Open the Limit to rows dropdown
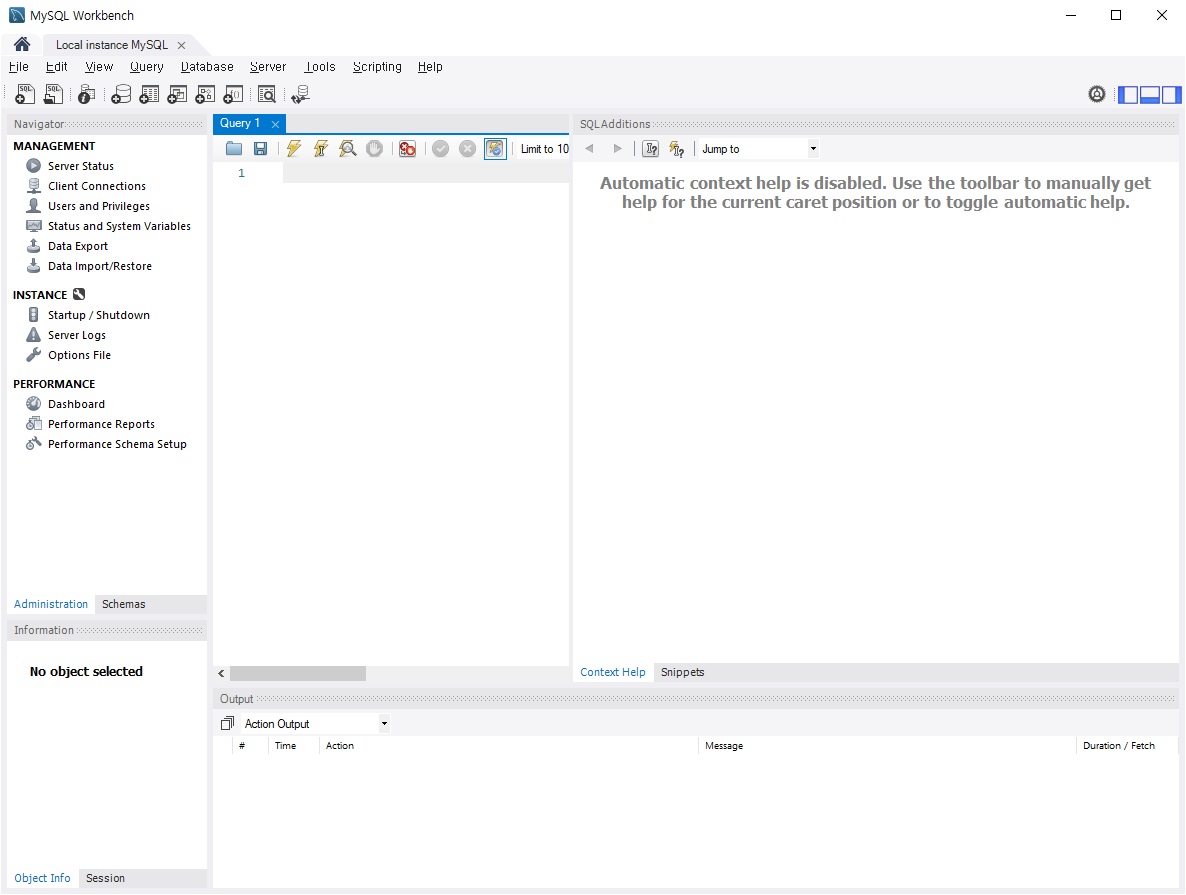This screenshot has height=895, width=1186. [x=544, y=149]
